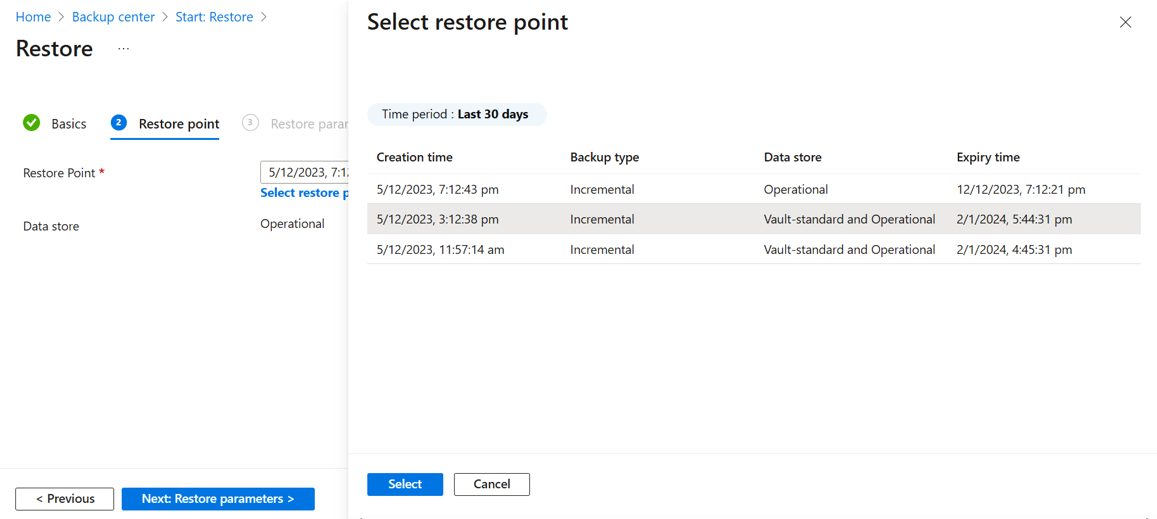Click the Data store label on Restore page
This screenshot has width=1157, height=519.
(x=51, y=226)
